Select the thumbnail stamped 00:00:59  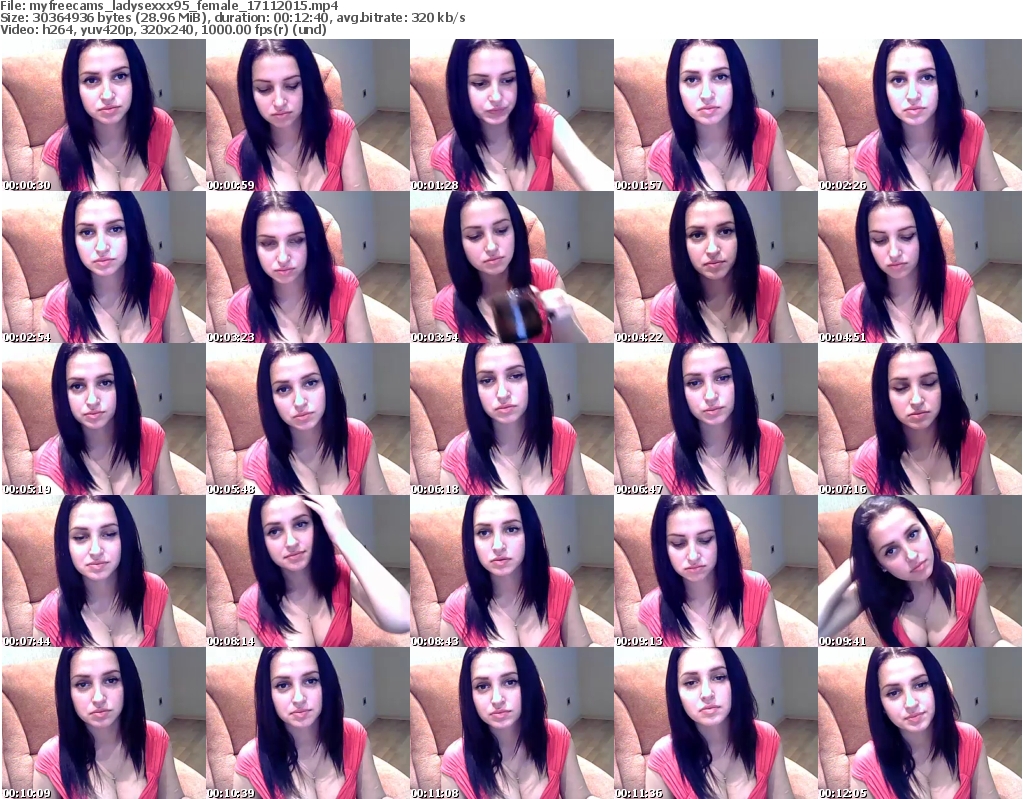click(x=308, y=115)
